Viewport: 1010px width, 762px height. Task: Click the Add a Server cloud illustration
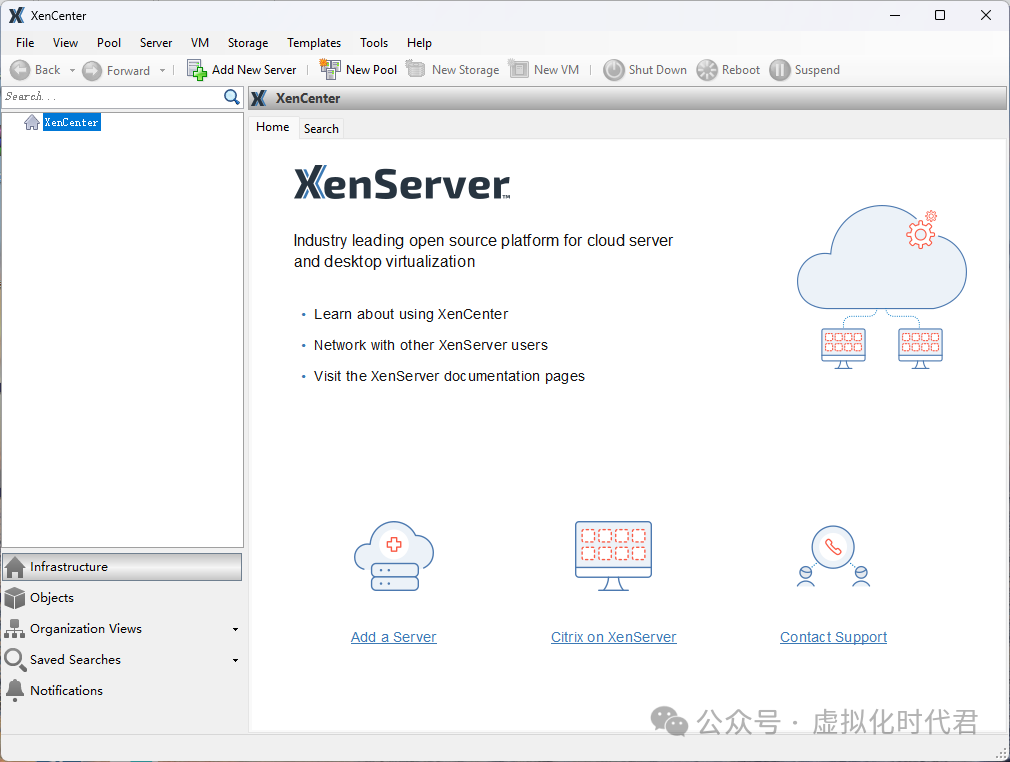(x=394, y=556)
